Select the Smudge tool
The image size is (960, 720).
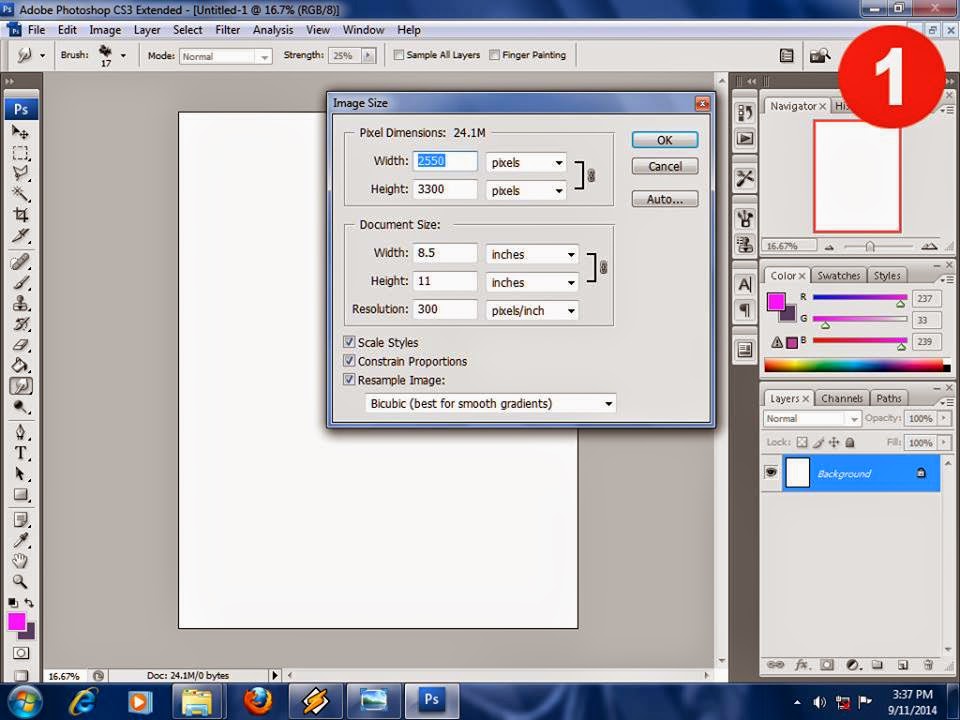21,386
